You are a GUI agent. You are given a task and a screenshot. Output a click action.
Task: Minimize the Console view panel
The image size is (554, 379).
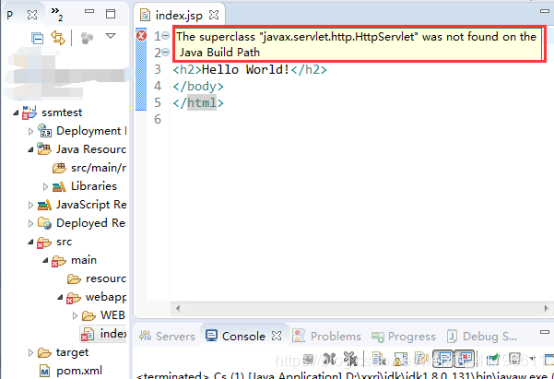tap(544, 332)
